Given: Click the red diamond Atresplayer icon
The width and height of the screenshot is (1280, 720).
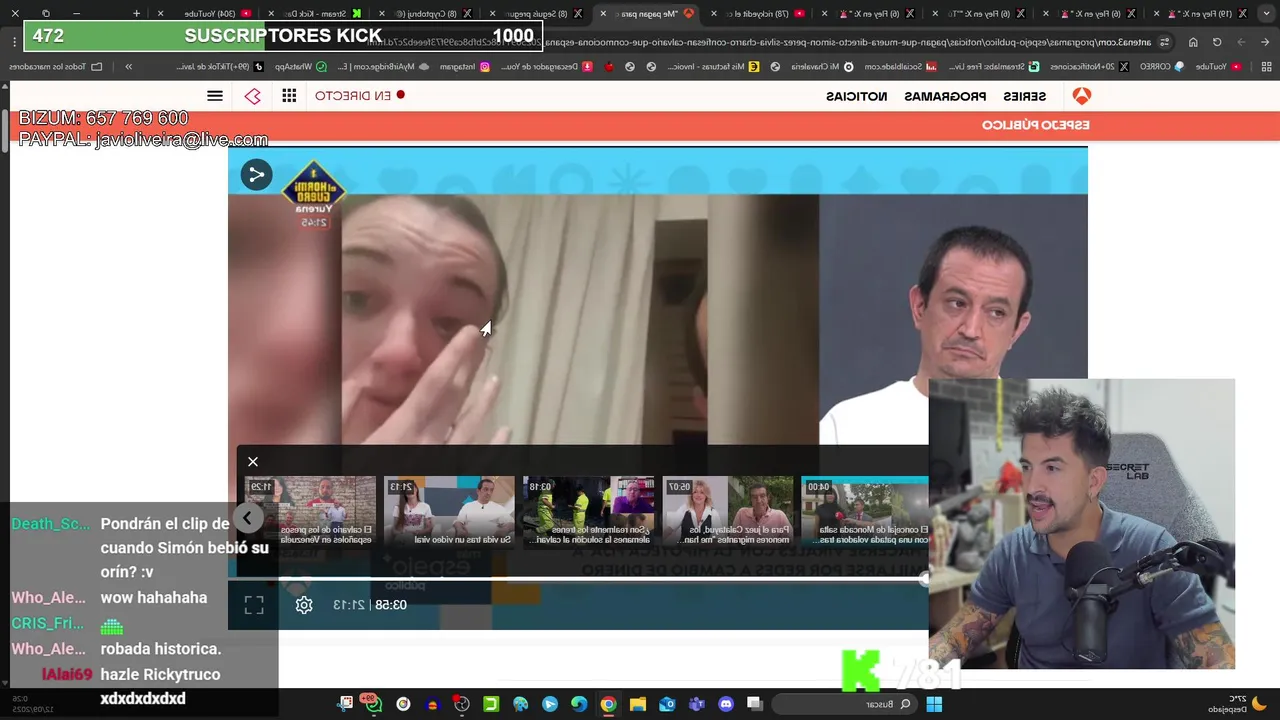Looking at the screenshot, I should point(253,96).
